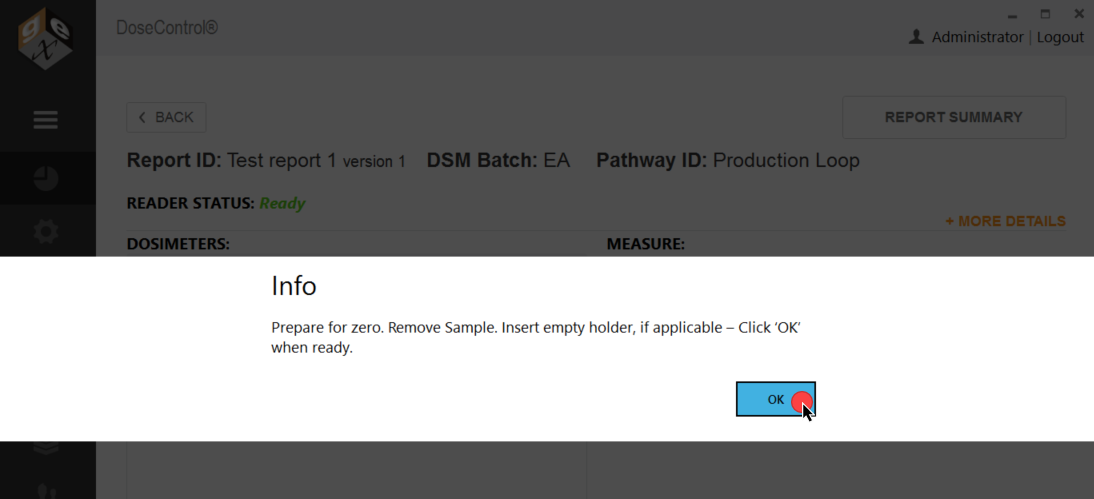Select the stacked layers sidebar icon
Image resolution: width=1094 pixels, height=499 pixels.
tap(46, 448)
